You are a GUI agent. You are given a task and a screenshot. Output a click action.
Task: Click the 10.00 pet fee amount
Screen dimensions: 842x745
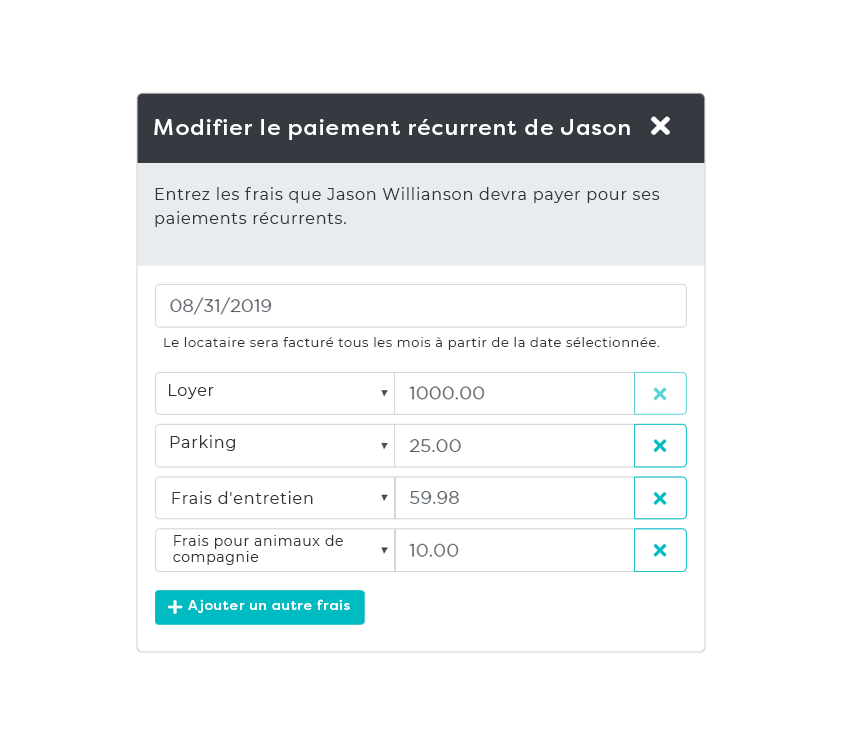click(x=514, y=550)
